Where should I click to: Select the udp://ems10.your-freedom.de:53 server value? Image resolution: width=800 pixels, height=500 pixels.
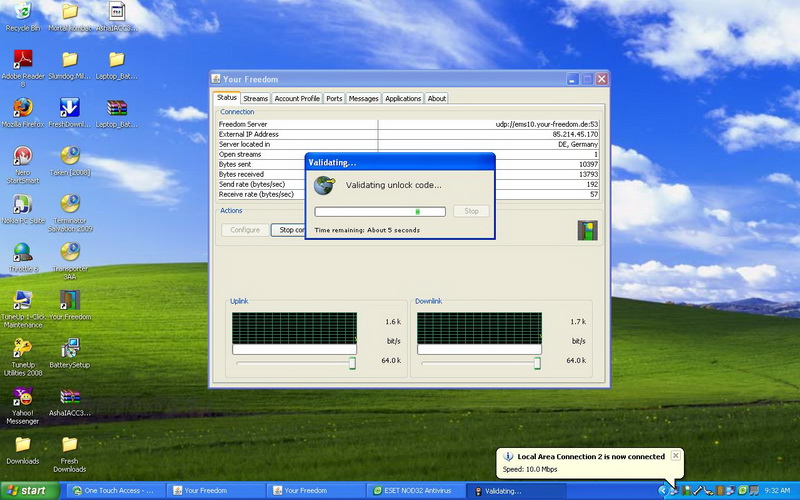pyautogui.click(x=546, y=124)
